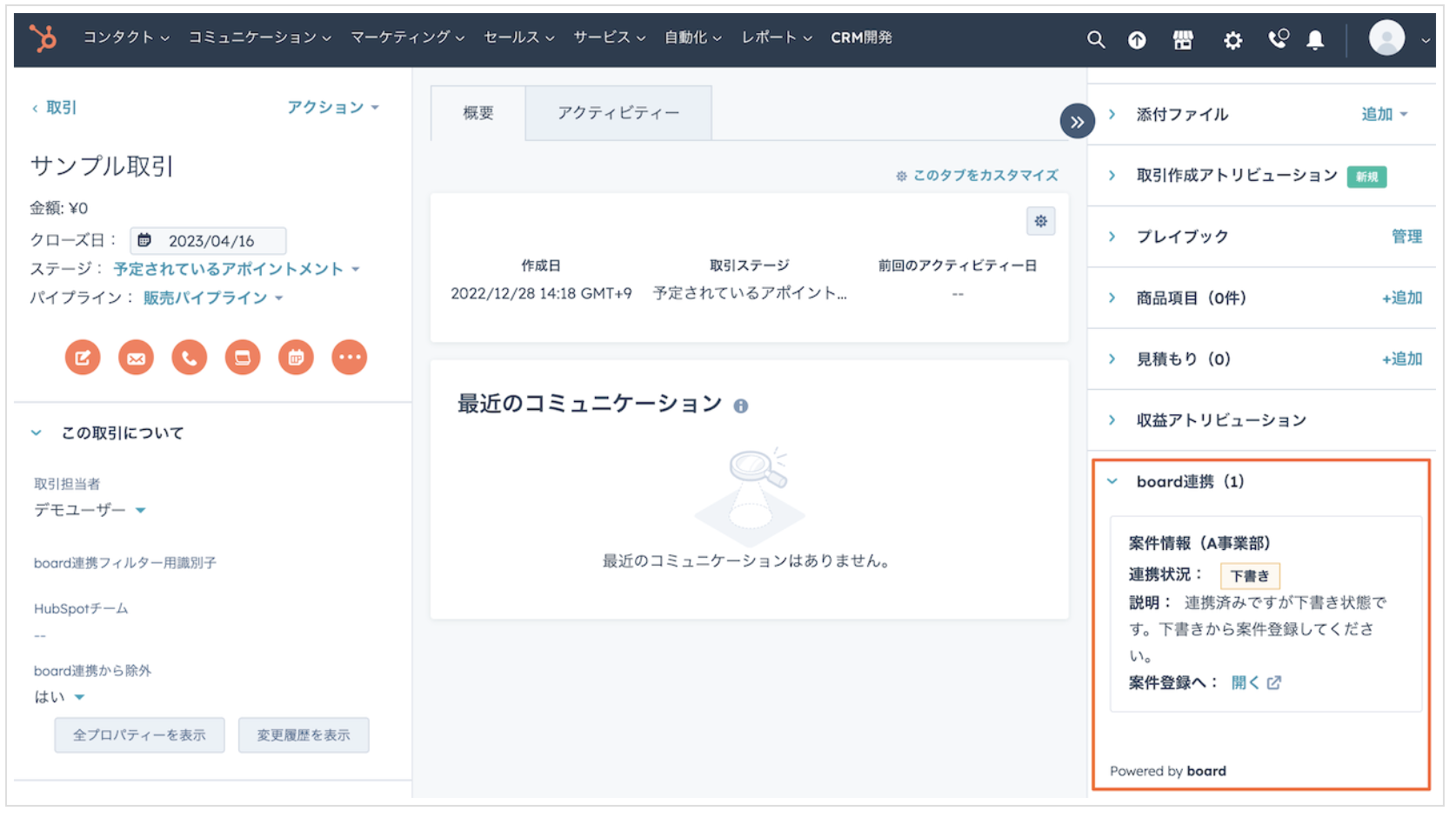This screenshot has height=818, width=1456.
Task: Click the クローズ日 date field
Action: click(209, 241)
